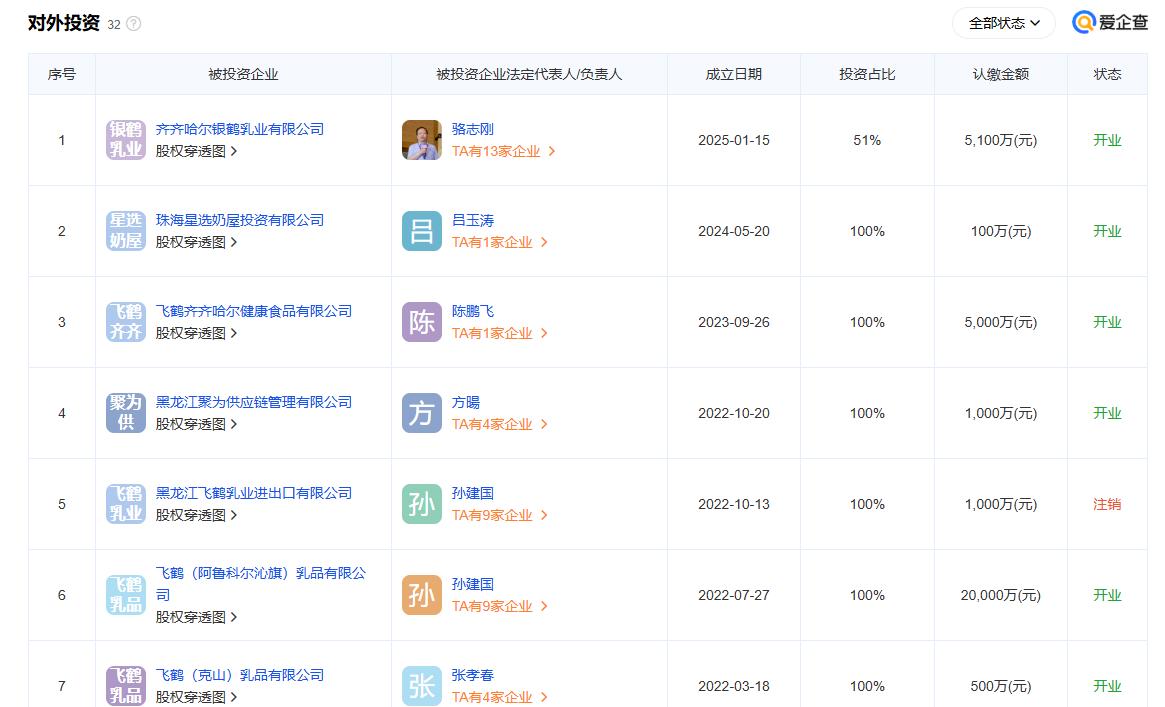The height and width of the screenshot is (707, 1165).
Task: Click the 吕 avatar icon for 吕玉涛
Action: [x=422, y=231]
